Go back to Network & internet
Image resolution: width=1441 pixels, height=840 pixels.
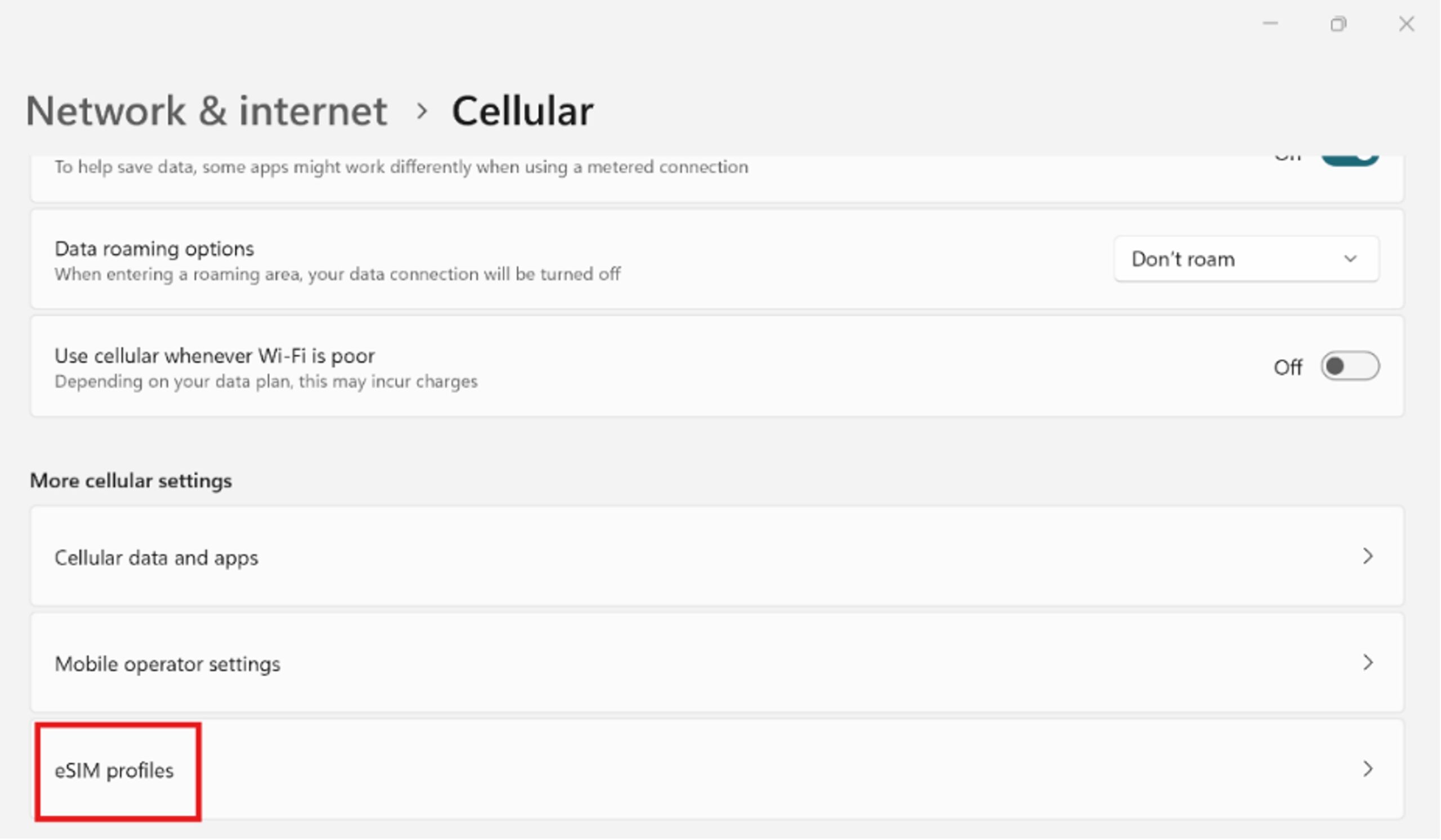[x=206, y=111]
